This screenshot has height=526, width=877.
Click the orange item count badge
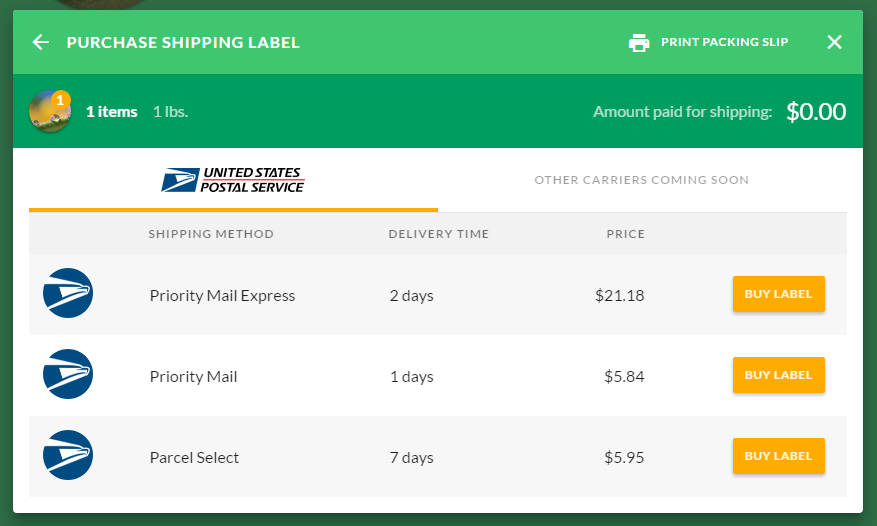coord(61,99)
